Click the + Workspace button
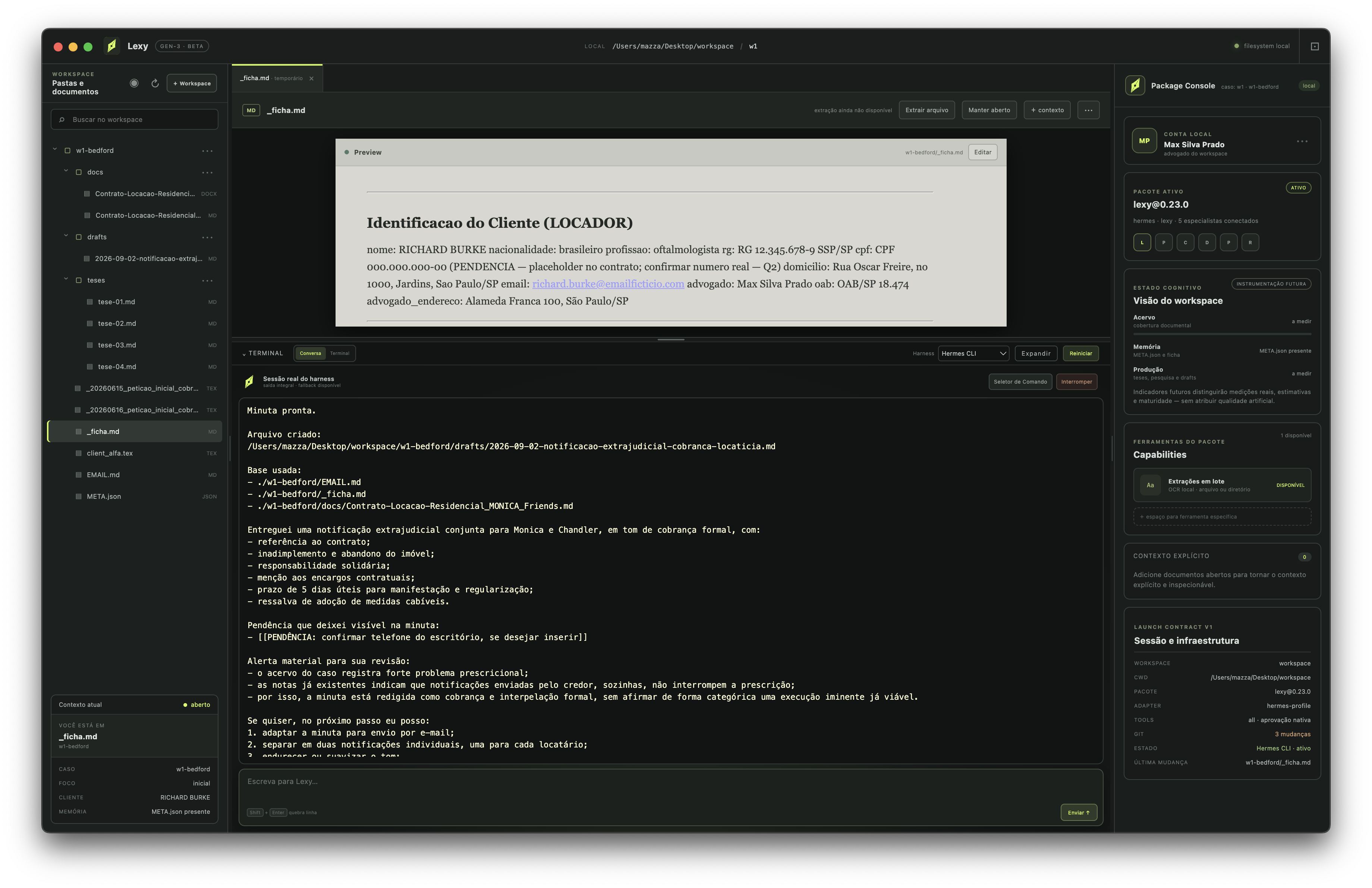Viewport: 1372px width, 888px height. [x=192, y=83]
